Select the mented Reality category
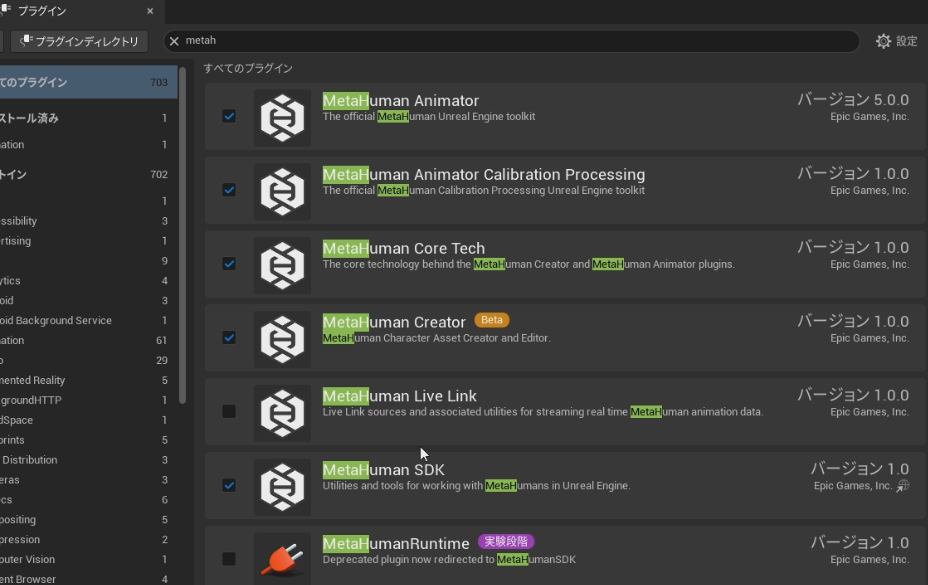Screen dimensions: 928x585 [89, 380]
